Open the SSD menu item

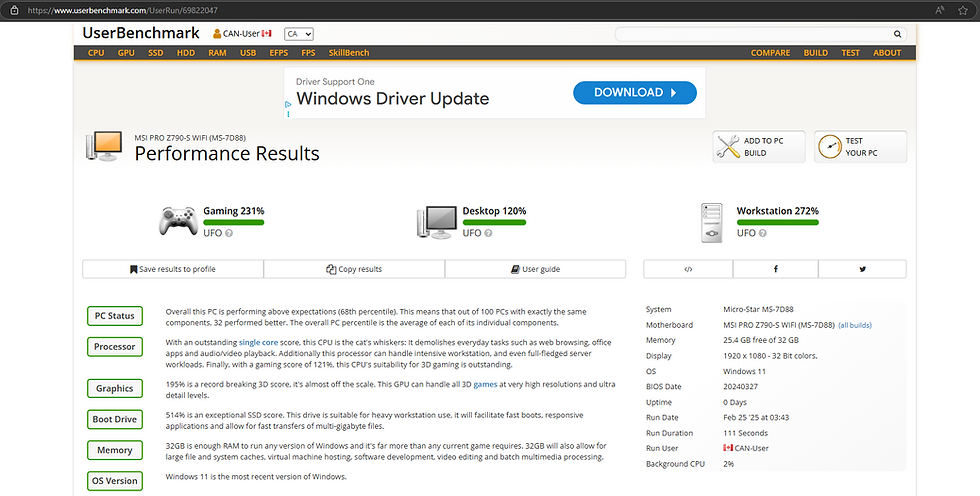(x=156, y=53)
